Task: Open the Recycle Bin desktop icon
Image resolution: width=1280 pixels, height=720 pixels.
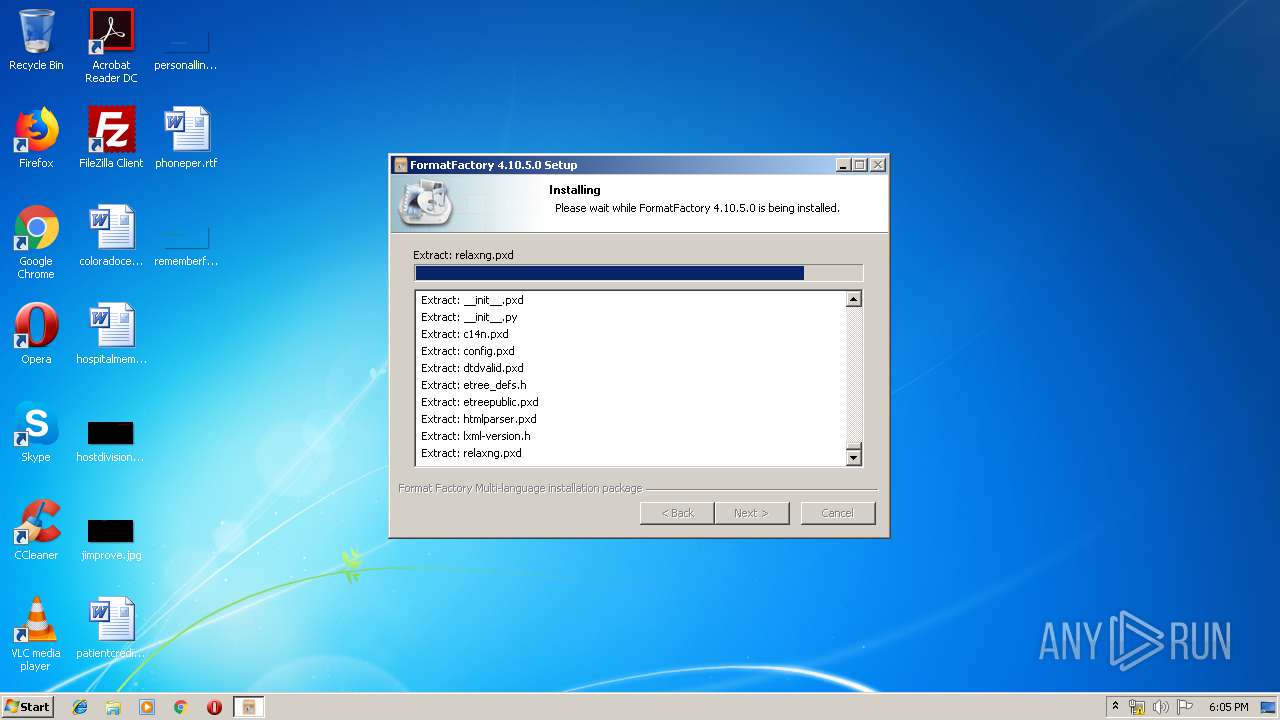Action: click(x=36, y=40)
